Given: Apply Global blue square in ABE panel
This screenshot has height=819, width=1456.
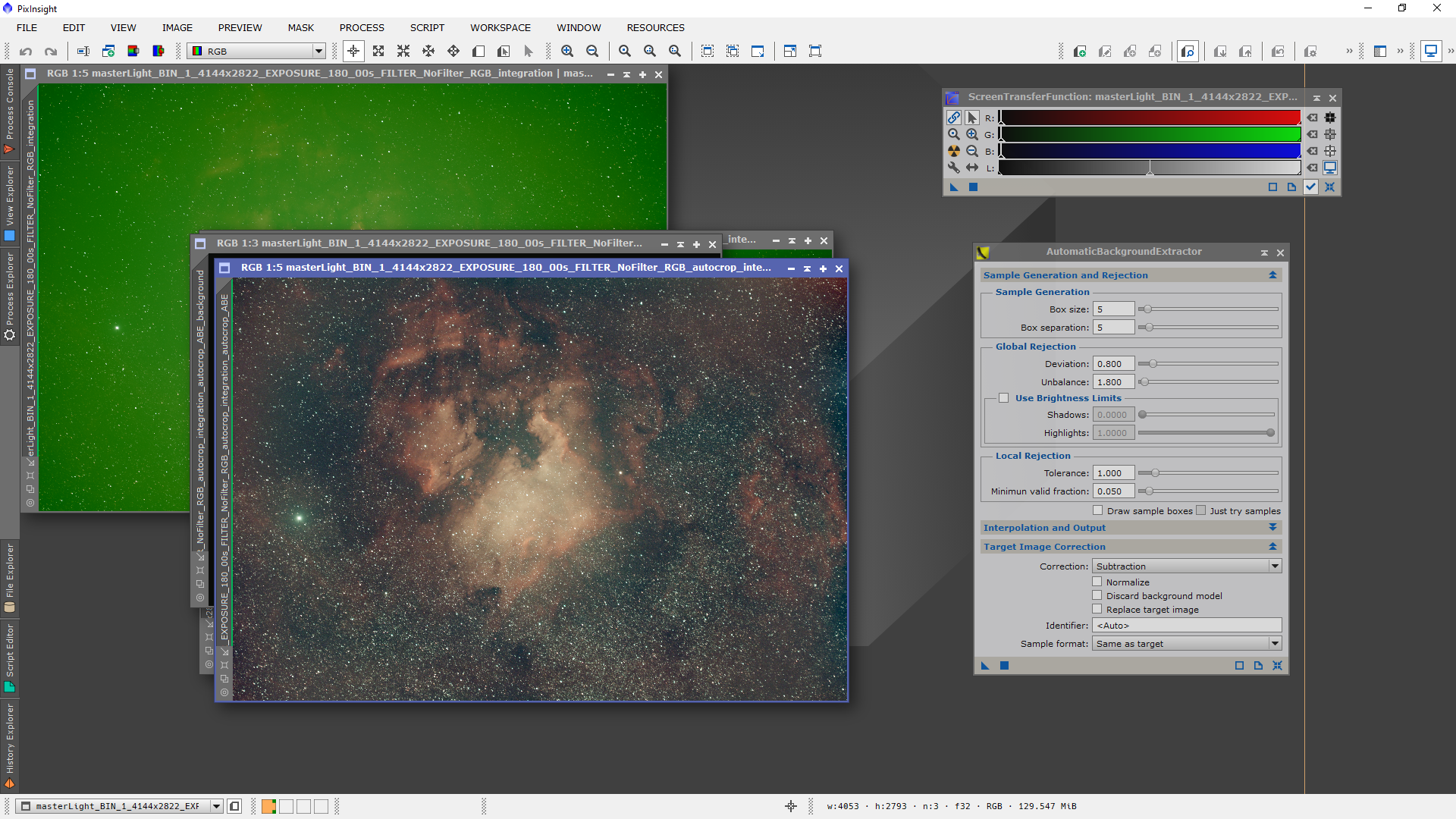Looking at the screenshot, I should click(1004, 666).
